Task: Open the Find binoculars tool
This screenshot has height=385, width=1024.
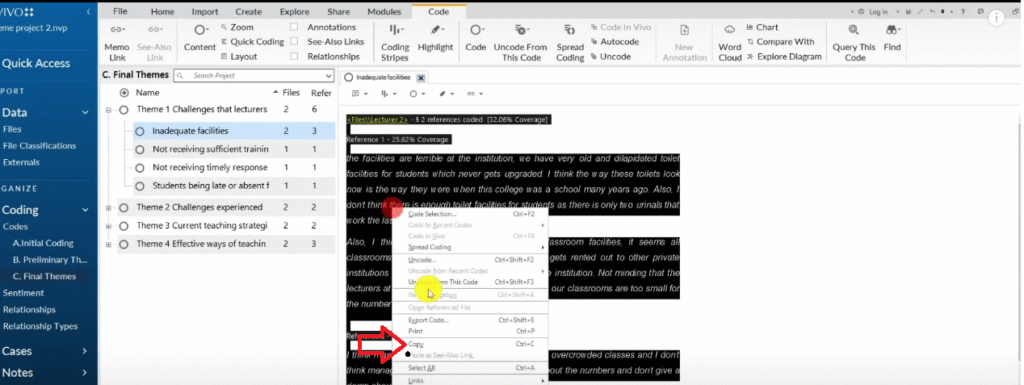Action: tap(893, 30)
